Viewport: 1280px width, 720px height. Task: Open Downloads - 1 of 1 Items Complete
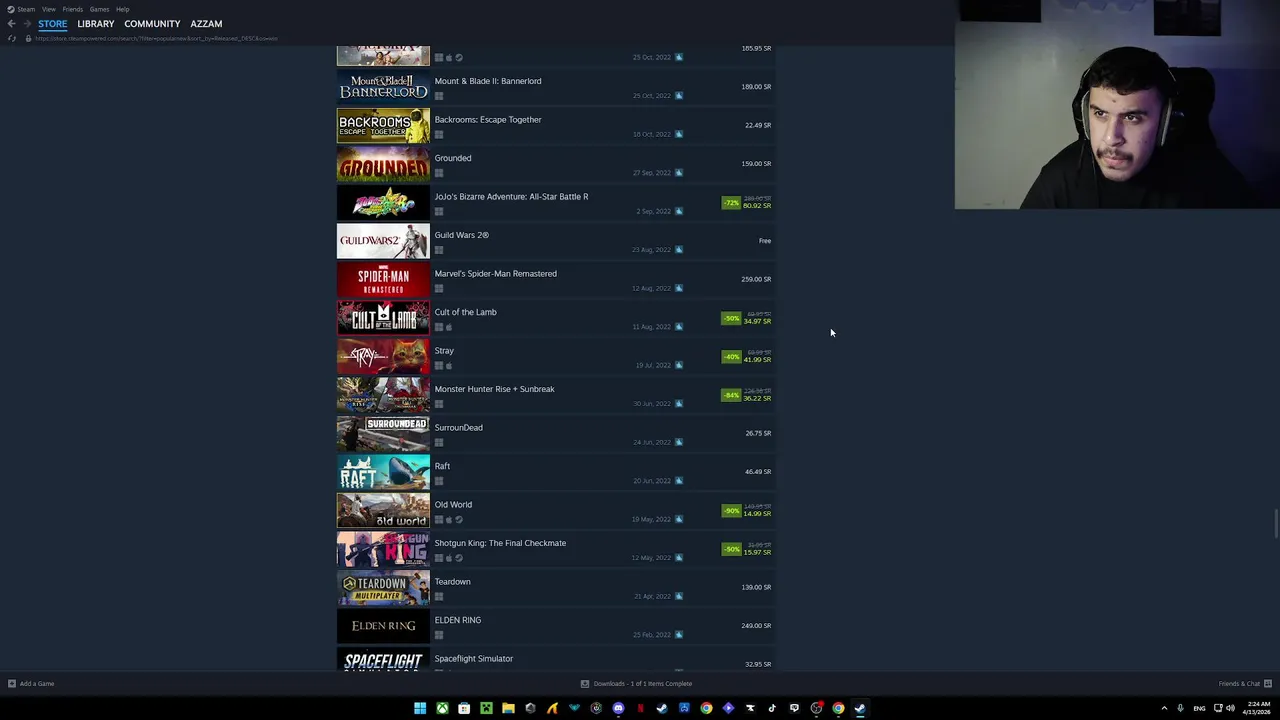(636, 684)
